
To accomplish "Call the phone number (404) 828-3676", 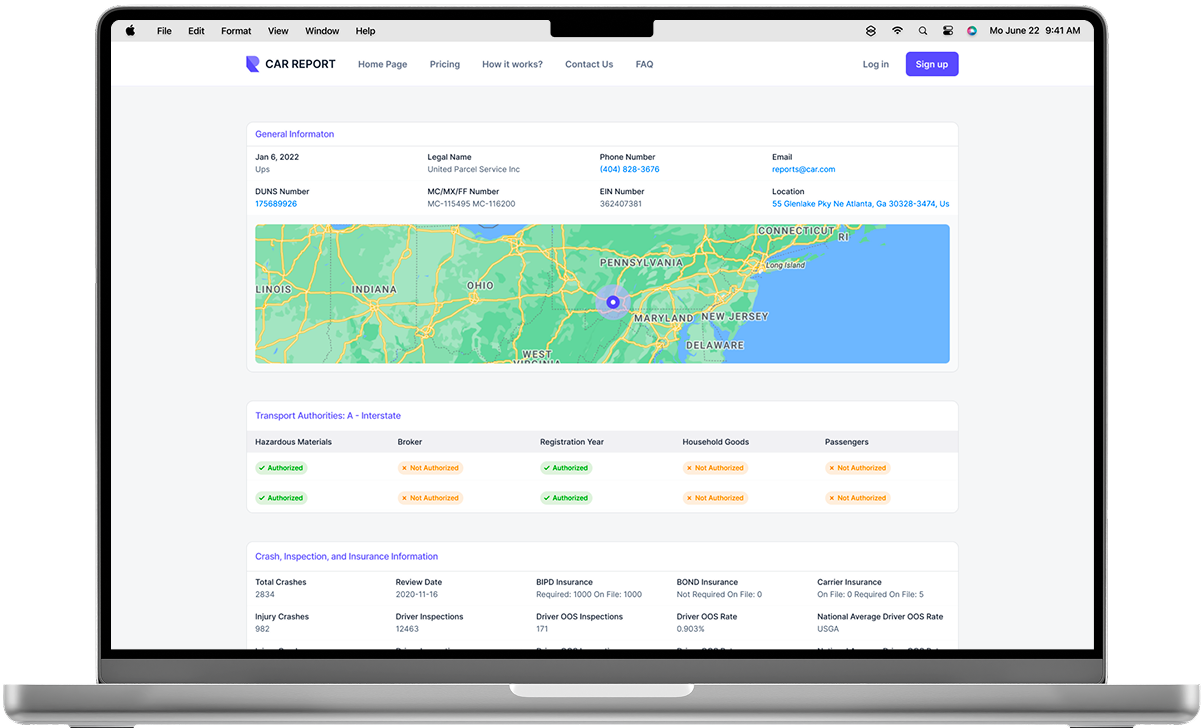I will pyautogui.click(x=629, y=170).
